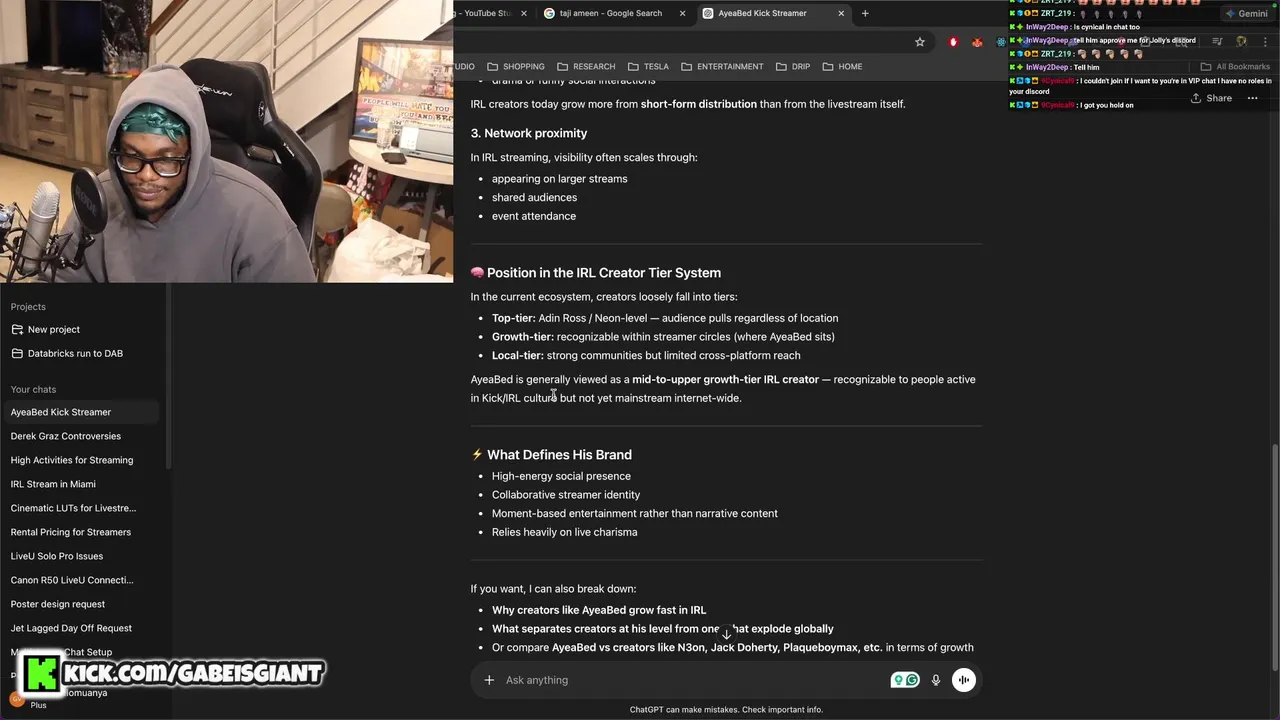Click the "Position in the IRL Creator Tier System" heading
Viewport: 1280px width, 720px height.
click(595, 273)
